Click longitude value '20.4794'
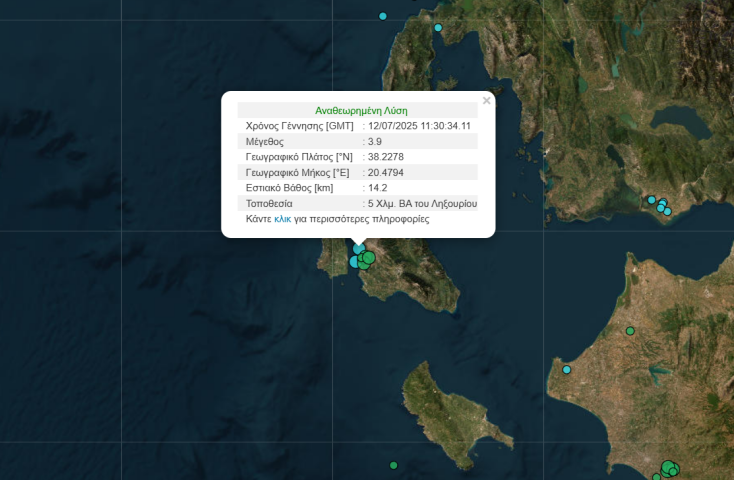The width and height of the screenshot is (734, 480). (386, 172)
